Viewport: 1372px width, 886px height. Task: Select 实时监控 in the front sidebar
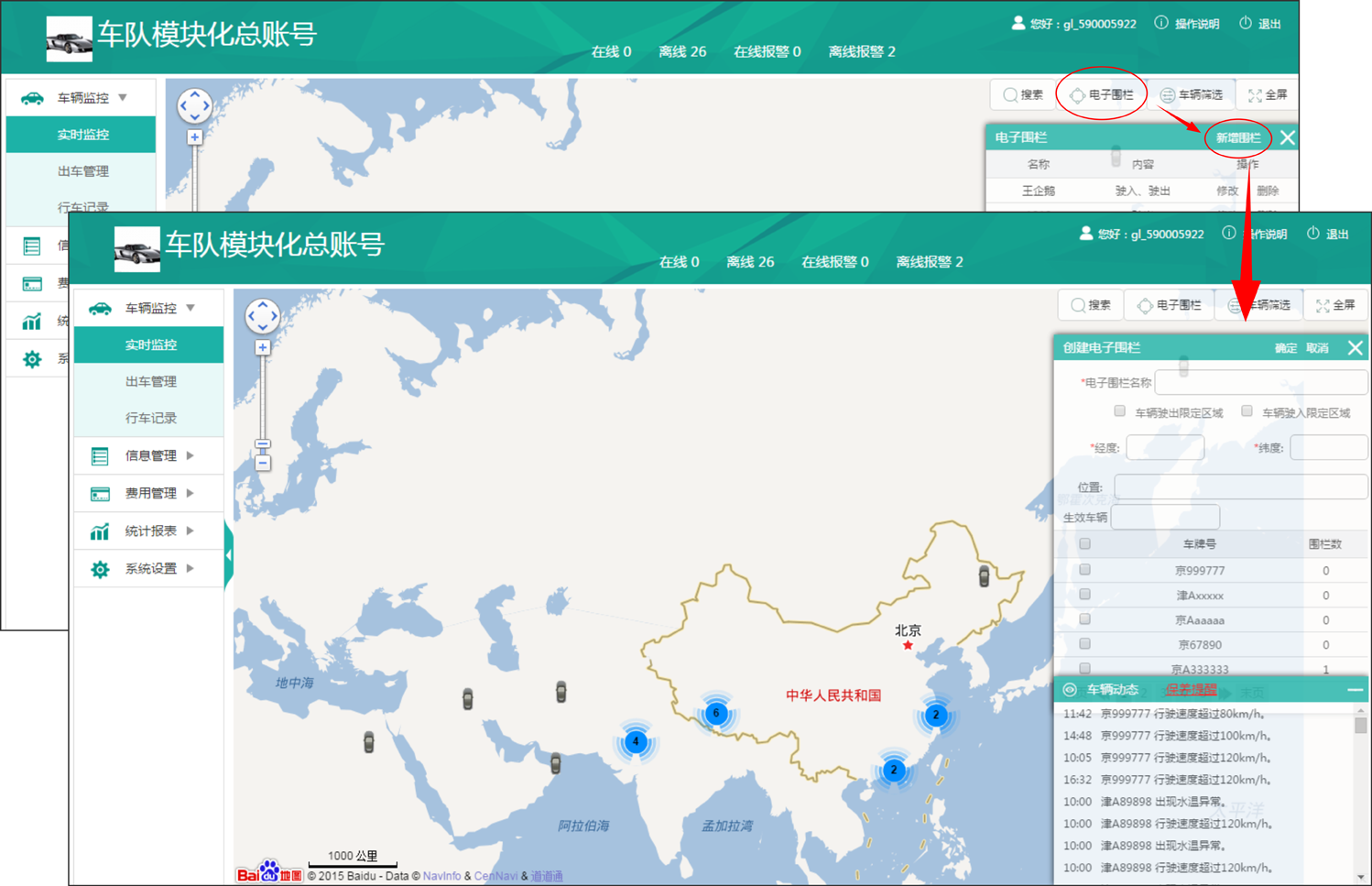click(149, 345)
